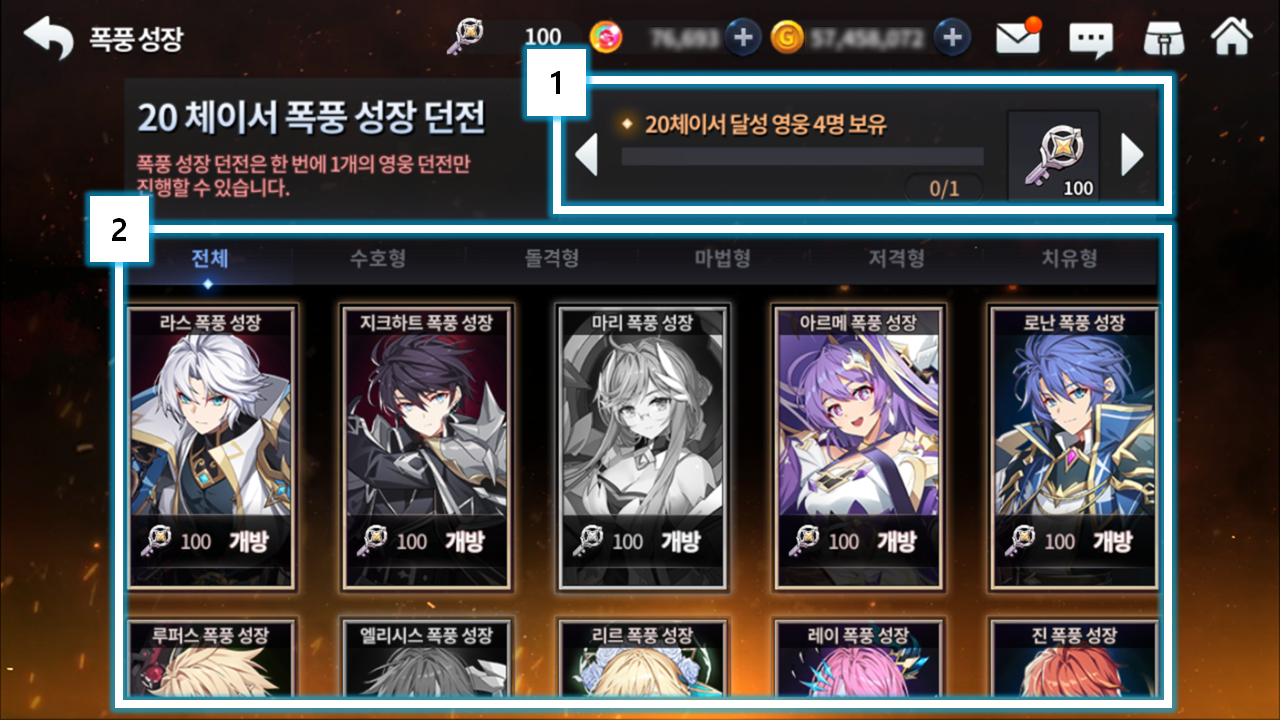Tap the mission progress bar showing 0/1

(x=802, y=157)
